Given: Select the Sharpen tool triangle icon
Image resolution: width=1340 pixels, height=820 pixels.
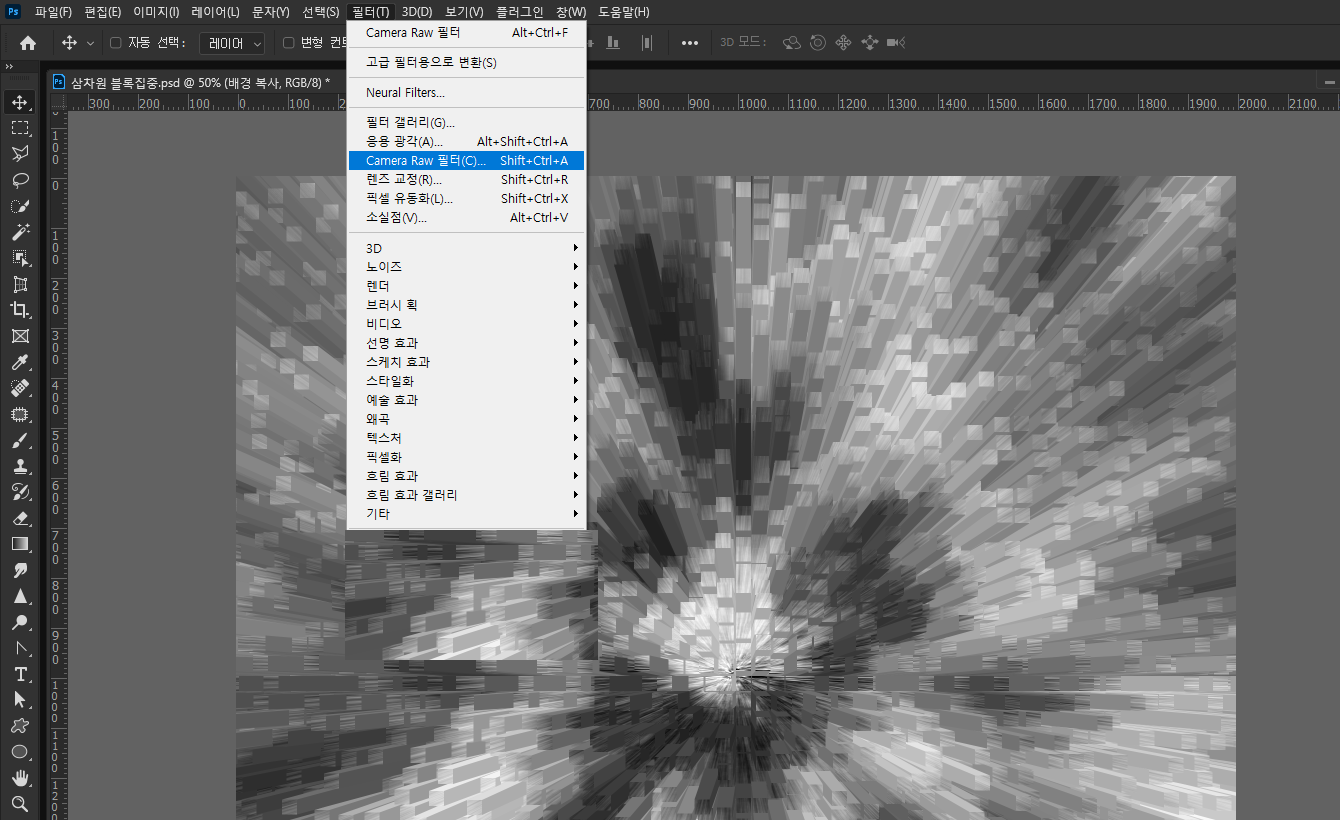Looking at the screenshot, I should click(20, 596).
